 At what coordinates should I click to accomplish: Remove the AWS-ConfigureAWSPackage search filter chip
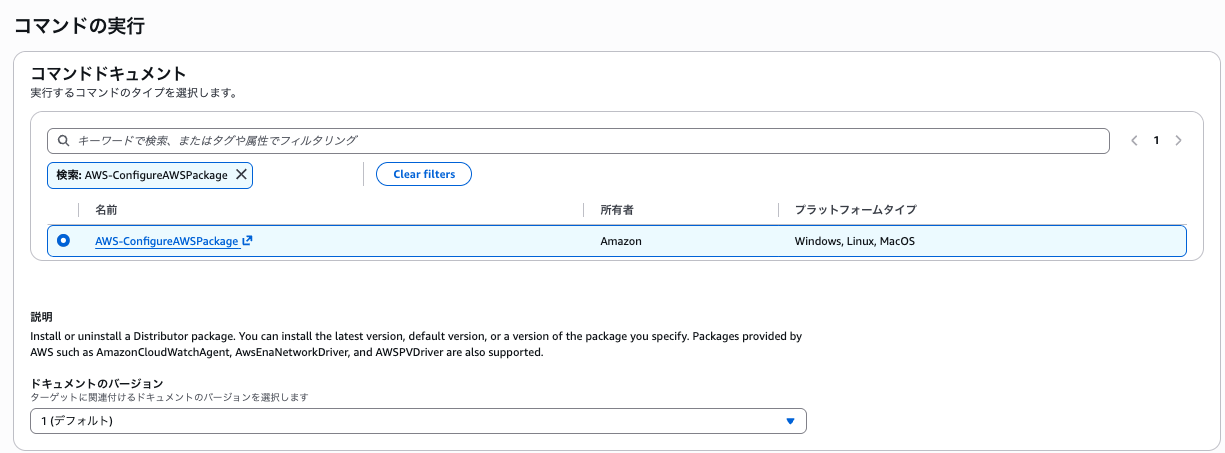[x=241, y=174]
